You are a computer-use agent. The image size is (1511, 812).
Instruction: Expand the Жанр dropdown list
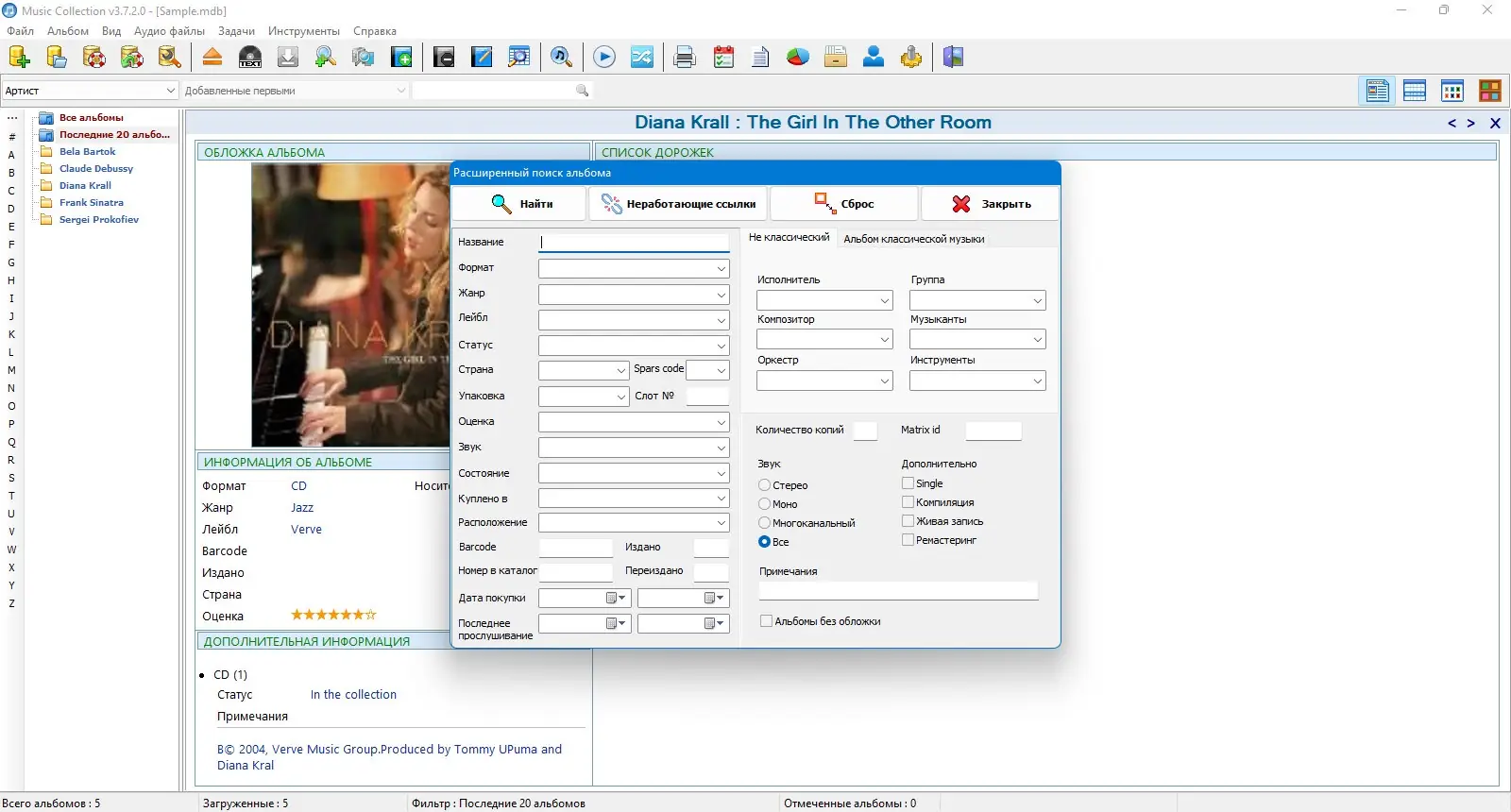click(x=634, y=295)
